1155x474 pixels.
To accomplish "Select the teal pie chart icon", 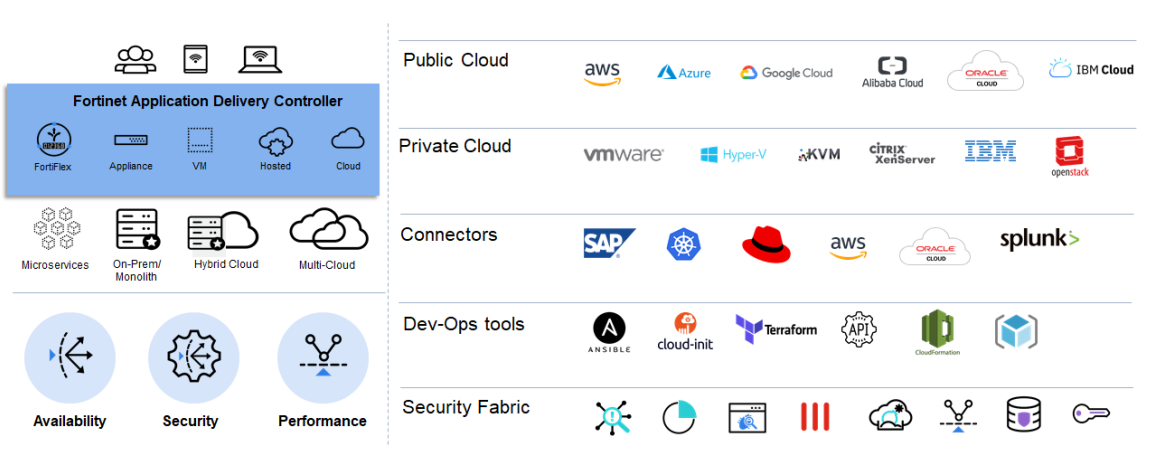I will pyautogui.click(x=679, y=417).
